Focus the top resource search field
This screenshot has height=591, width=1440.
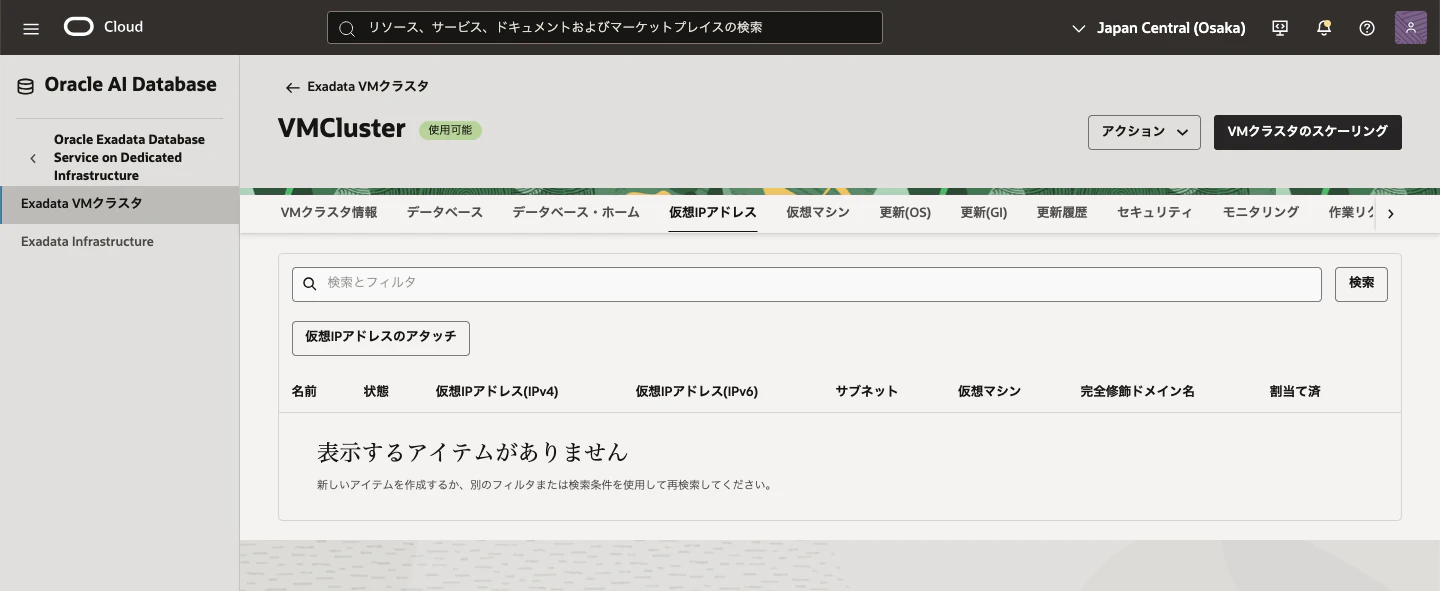tap(605, 28)
